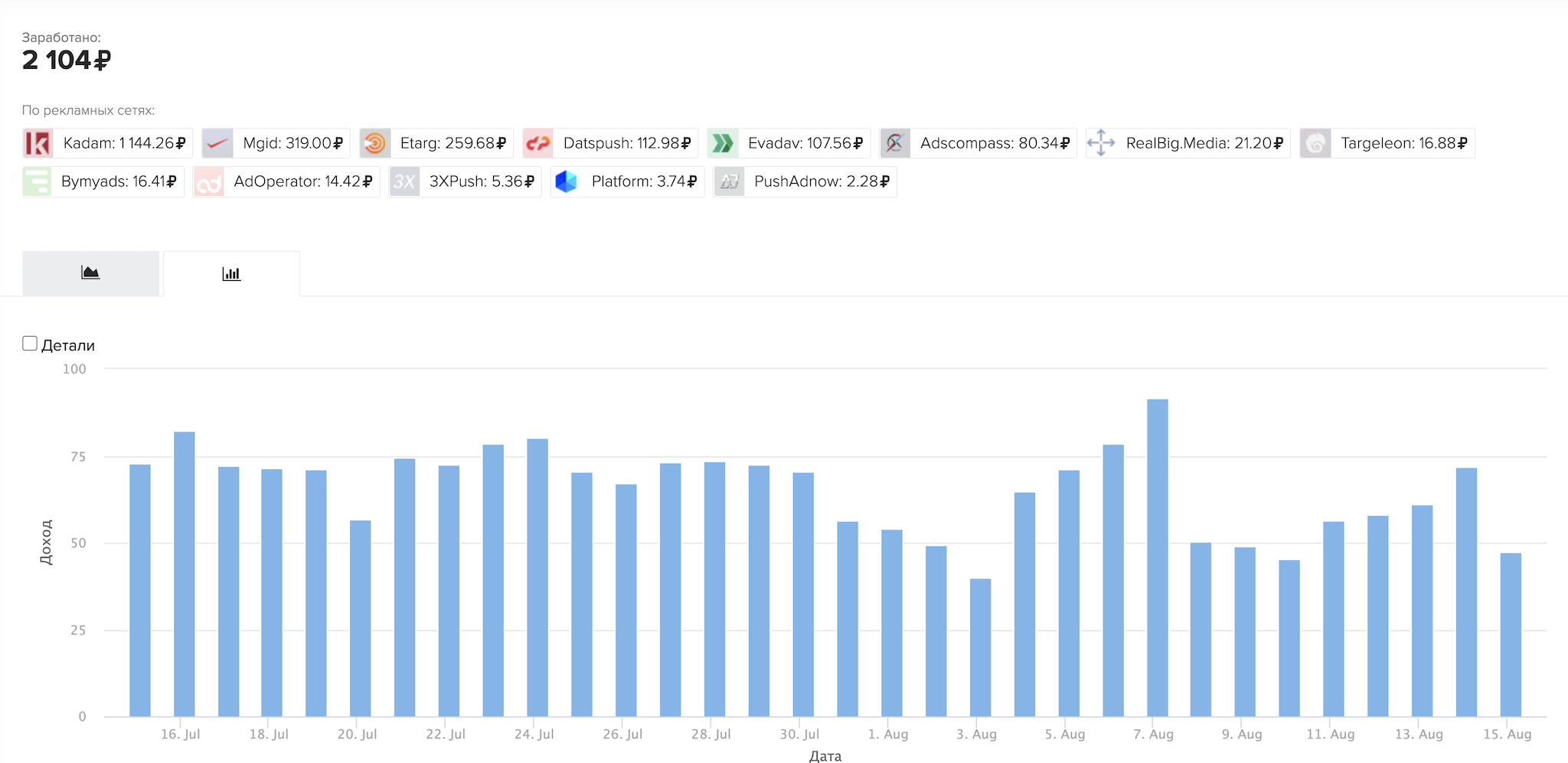This screenshot has height=763, width=1568.
Task: Click the 100 y-axis value
Action: [74, 369]
